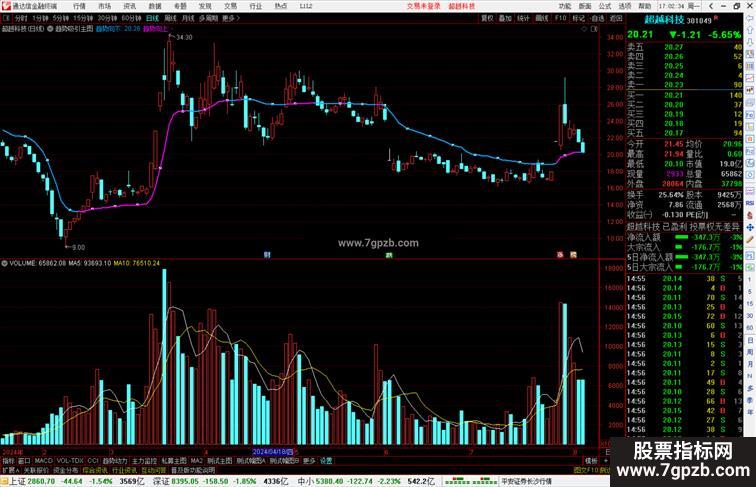Open the 交易 menu
Screen dimensions: 756x487
(230, 6)
